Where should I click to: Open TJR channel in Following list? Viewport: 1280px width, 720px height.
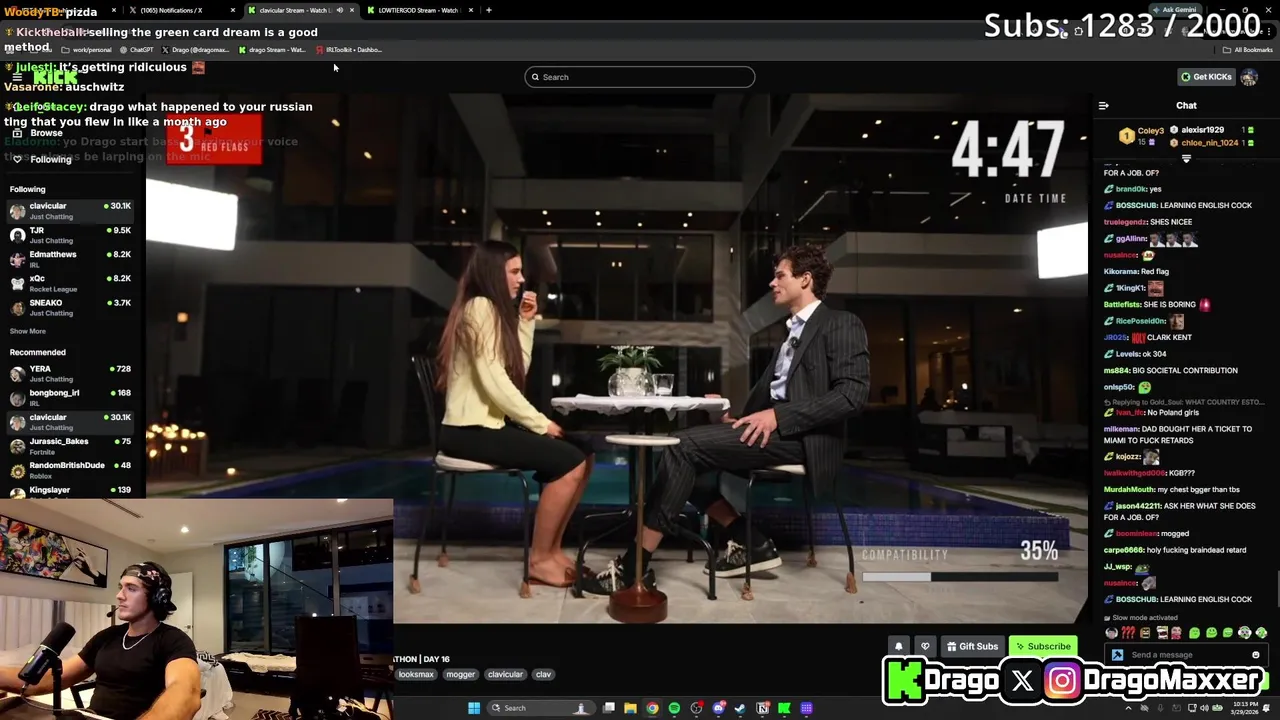pos(70,235)
